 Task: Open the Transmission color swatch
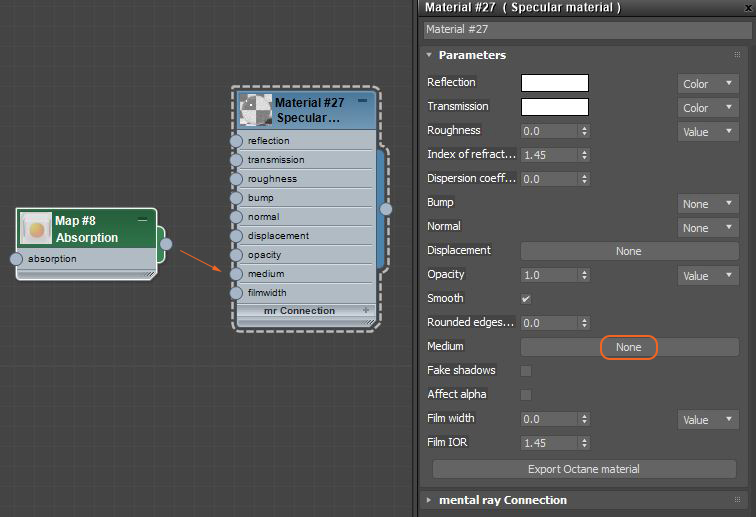click(x=555, y=107)
